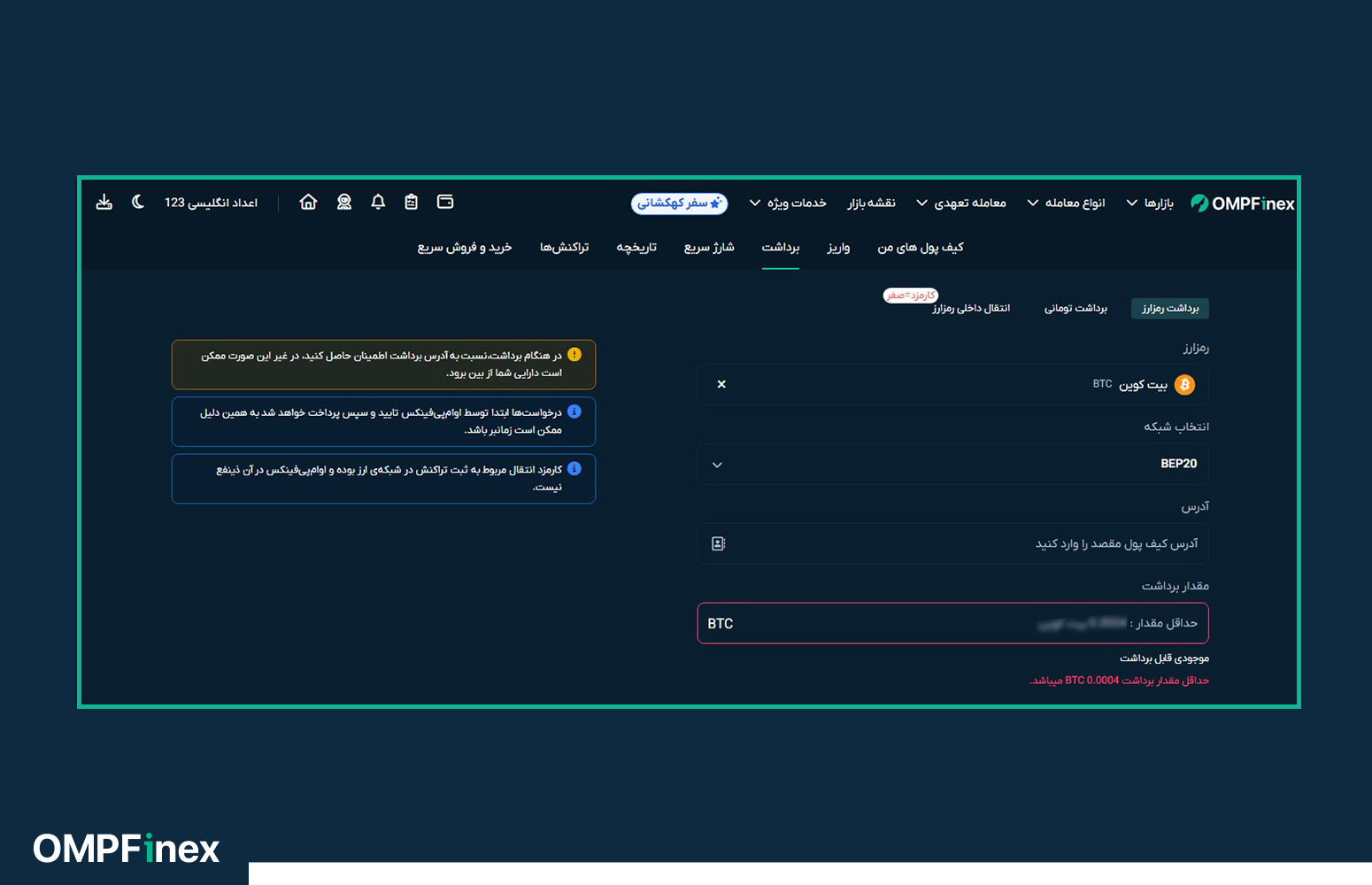1372x885 pixels.
Task: Open the home icon in header
Action: pyautogui.click(x=308, y=203)
